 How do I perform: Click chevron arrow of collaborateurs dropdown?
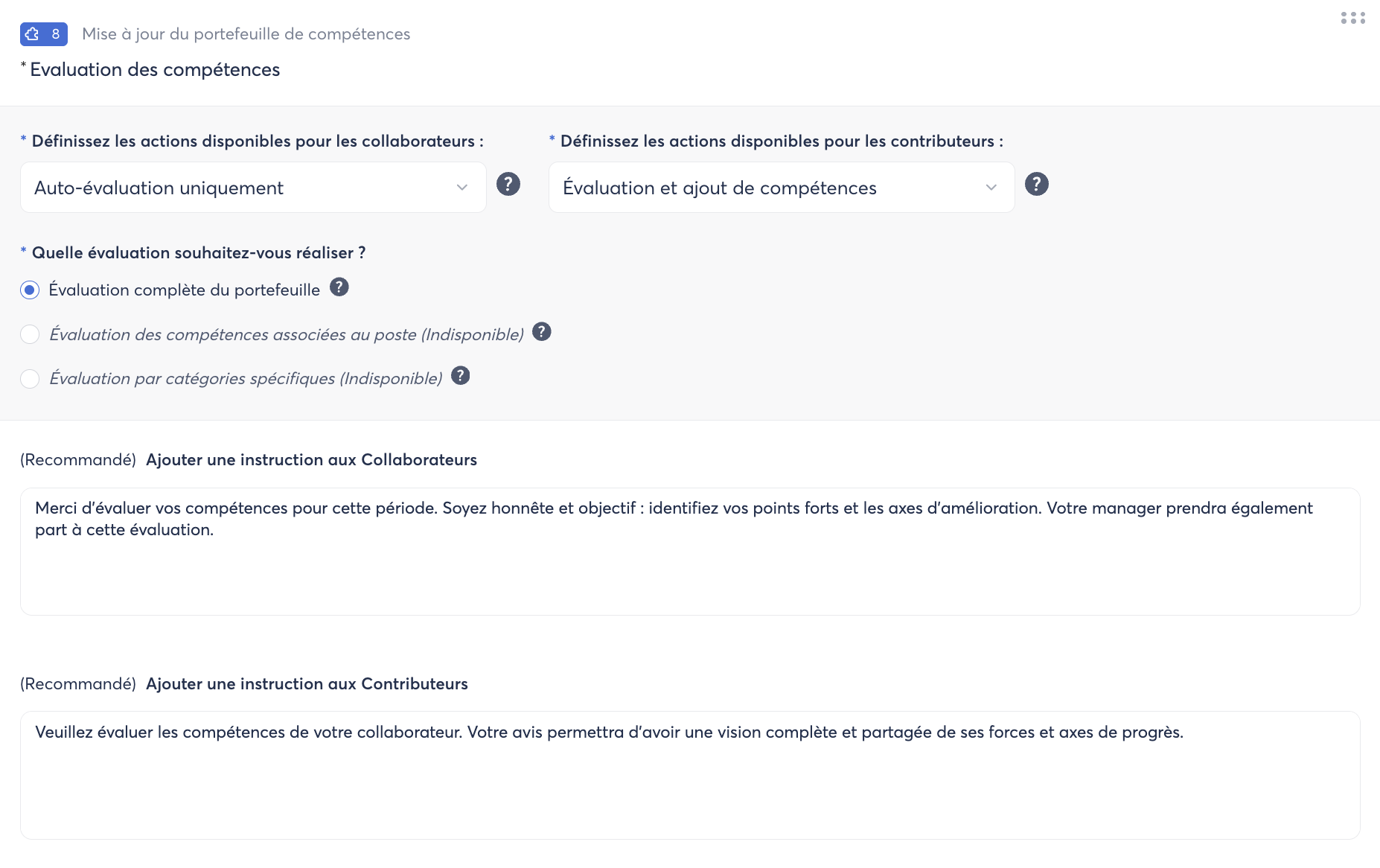[x=462, y=188]
